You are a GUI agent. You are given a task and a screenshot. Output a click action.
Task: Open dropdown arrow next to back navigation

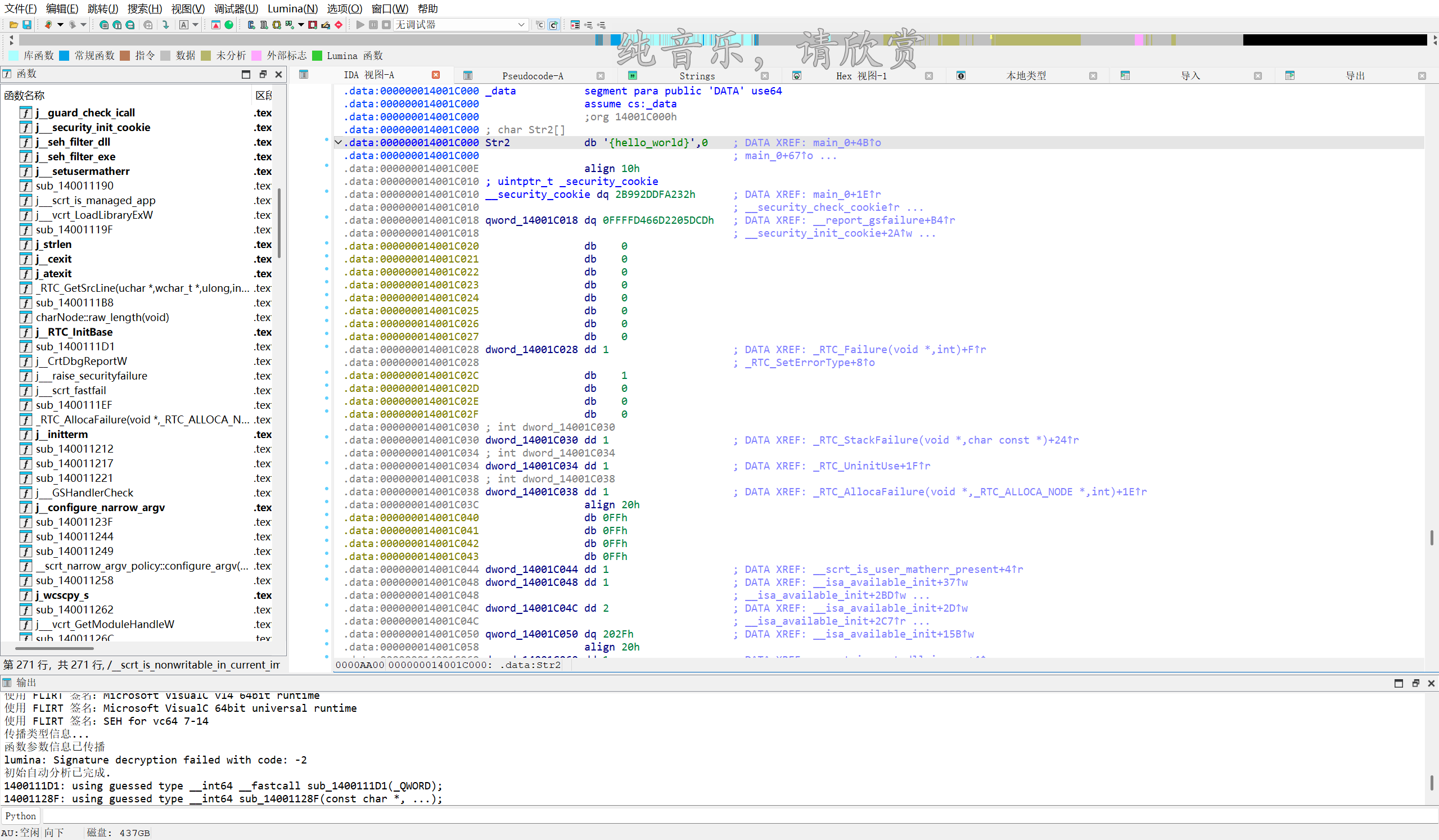[60, 25]
